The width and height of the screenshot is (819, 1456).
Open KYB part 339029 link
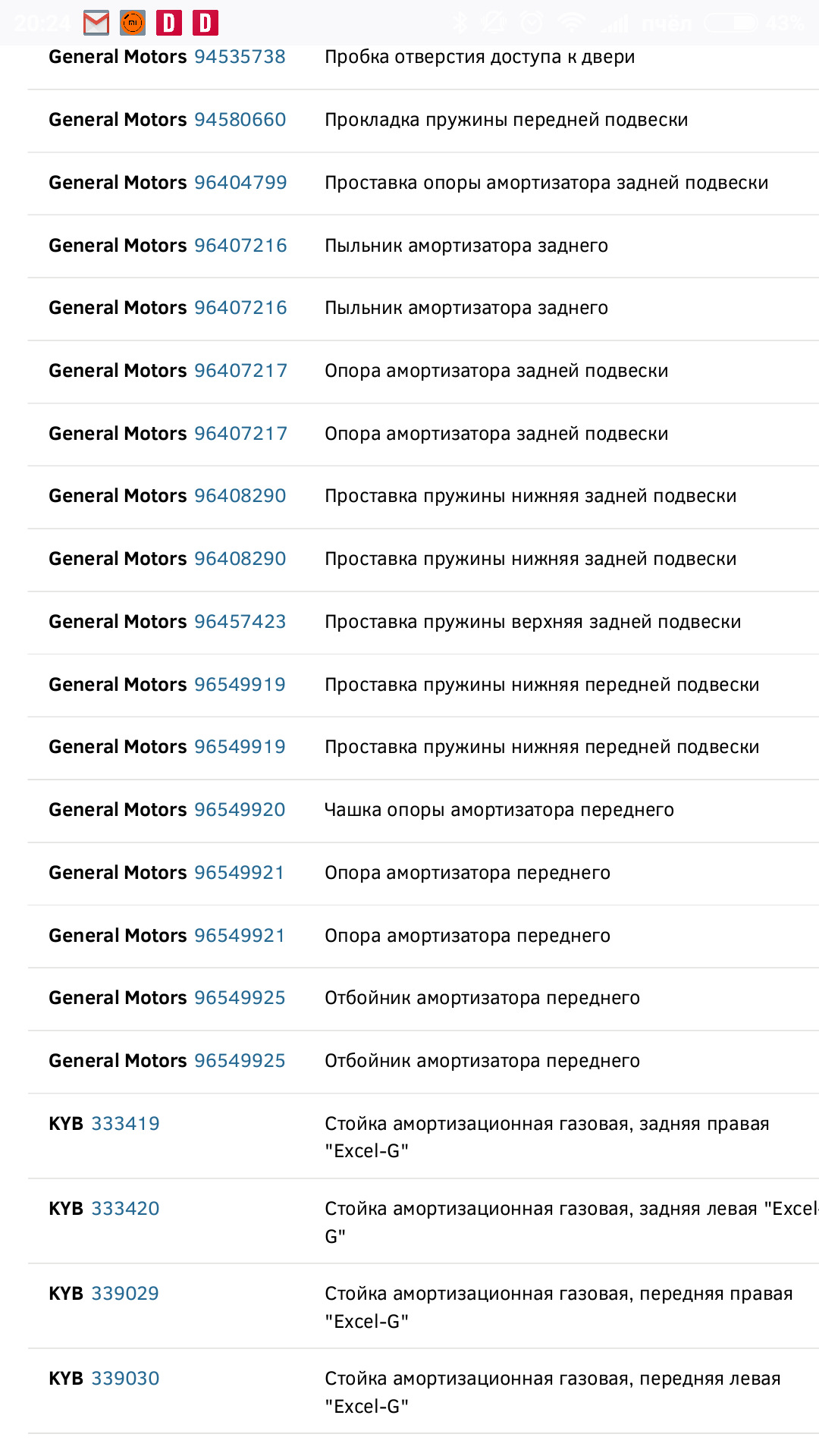[x=125, y=1294]
